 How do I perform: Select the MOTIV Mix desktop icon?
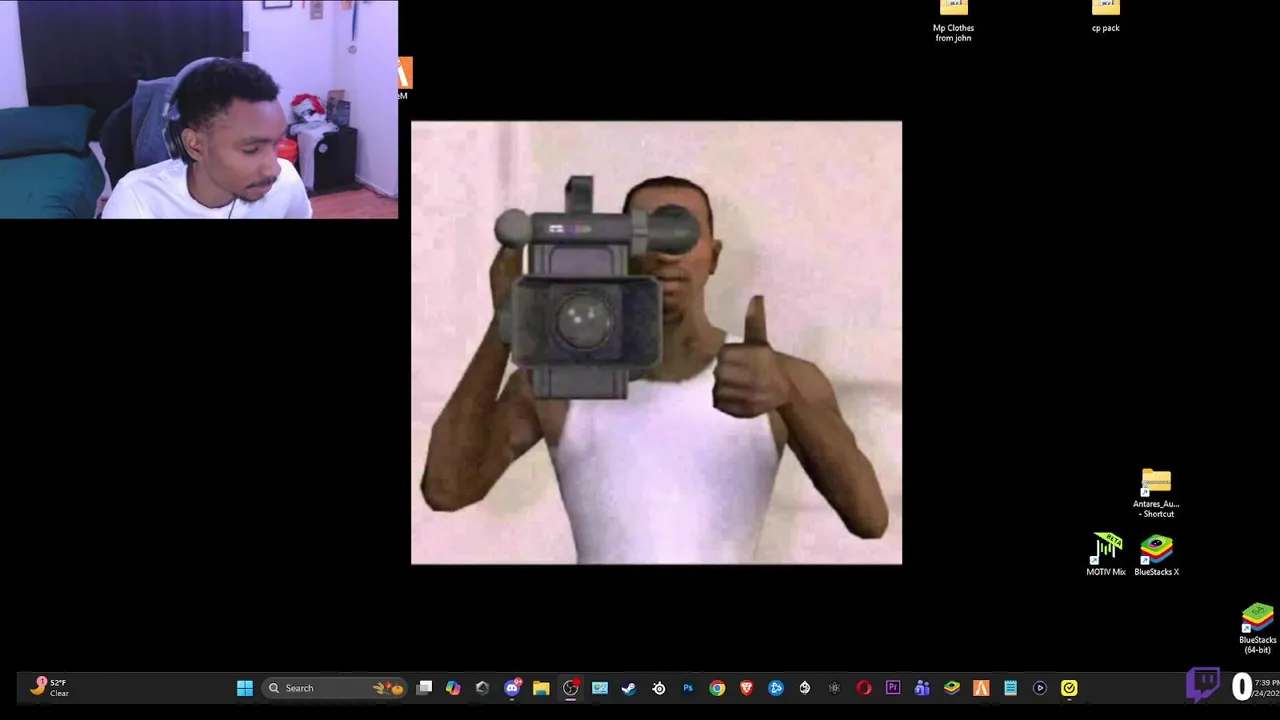click(1106, 554)
